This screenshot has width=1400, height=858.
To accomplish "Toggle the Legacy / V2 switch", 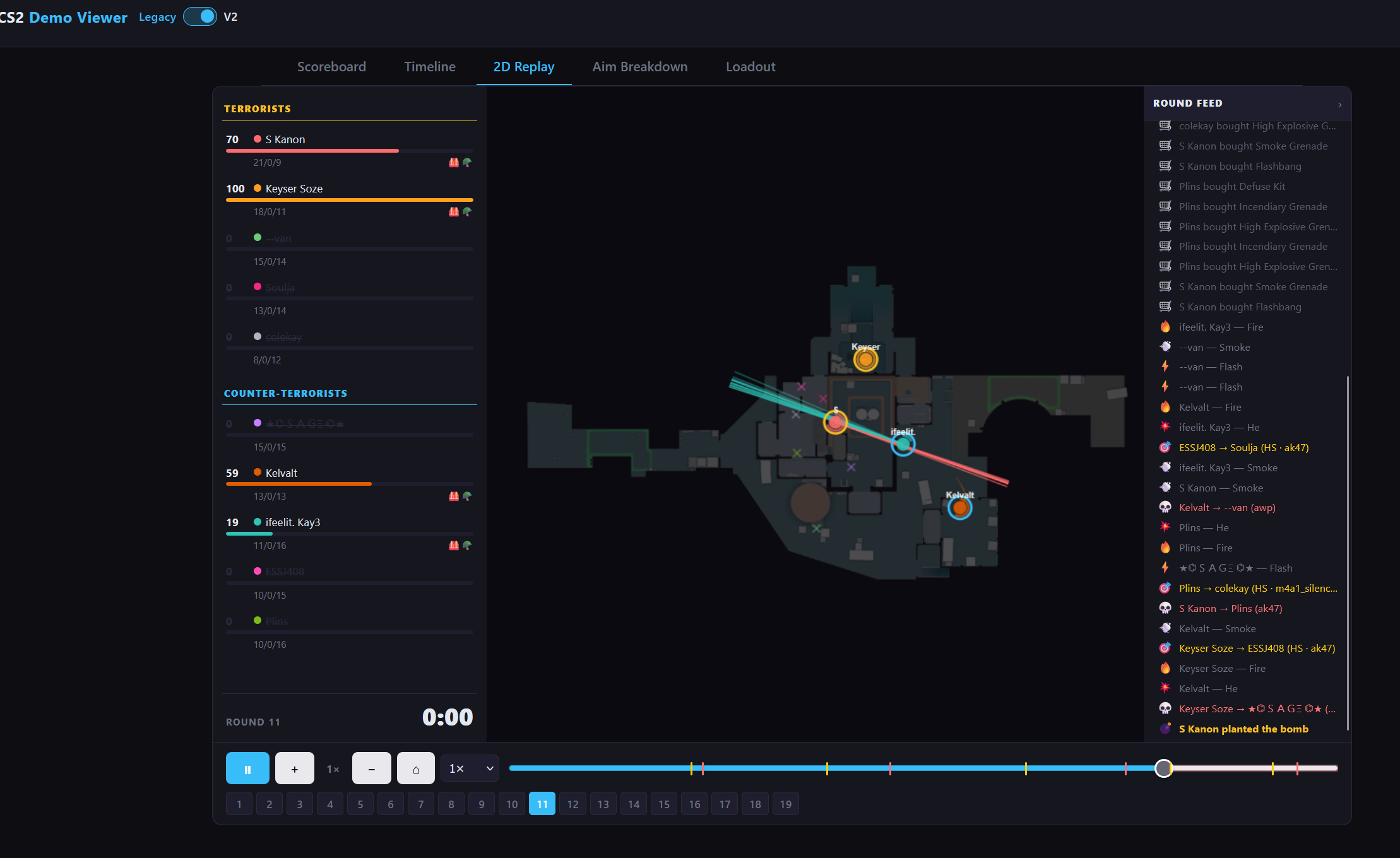I will [200, 17].
